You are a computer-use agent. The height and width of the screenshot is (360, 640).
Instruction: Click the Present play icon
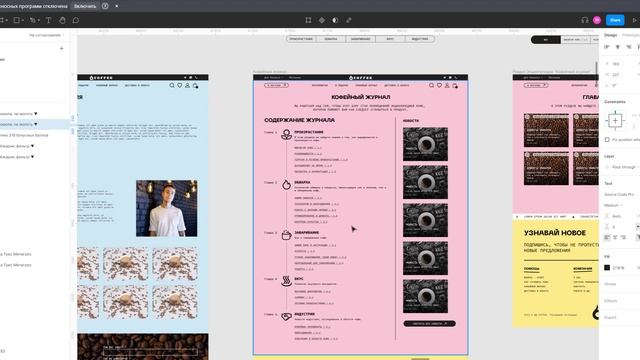tap(635, 20)
